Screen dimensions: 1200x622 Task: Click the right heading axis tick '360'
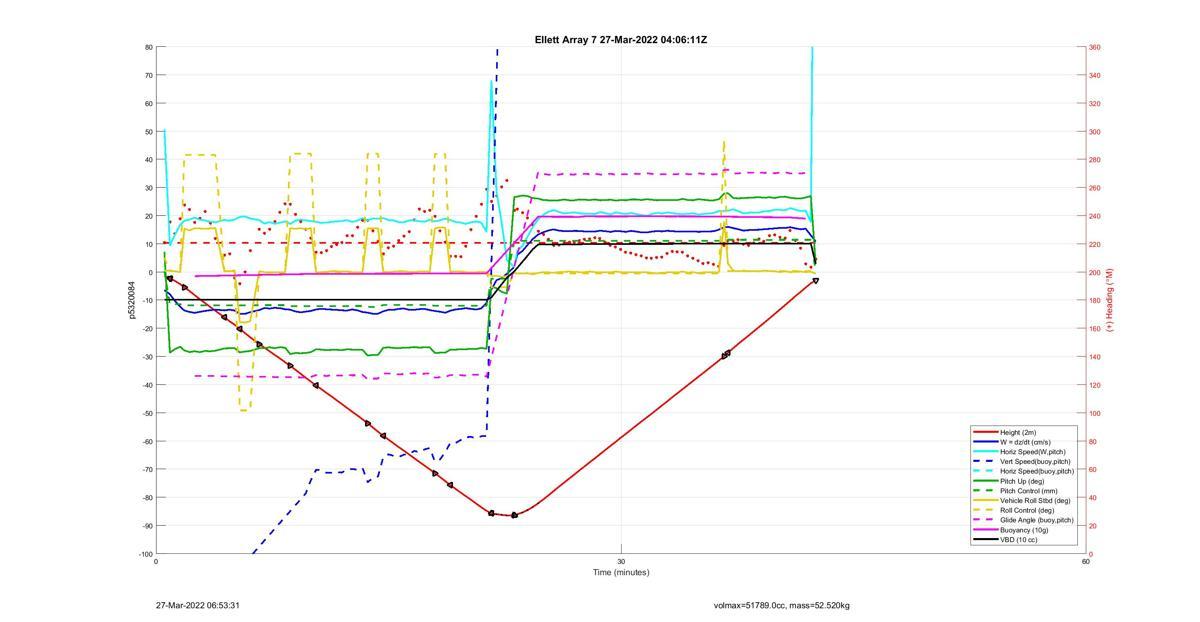tap(1095, 47)
